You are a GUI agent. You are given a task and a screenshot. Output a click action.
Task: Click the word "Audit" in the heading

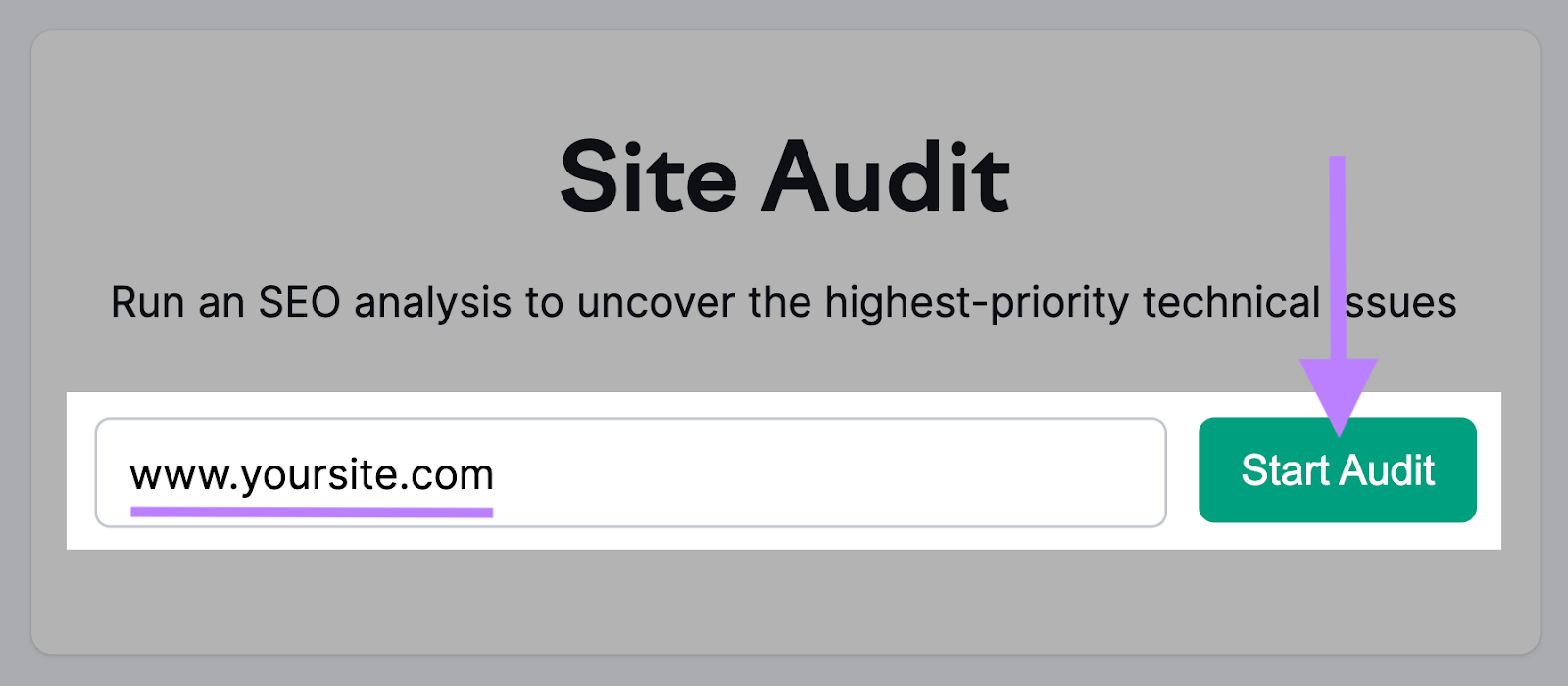pos(886,178)
